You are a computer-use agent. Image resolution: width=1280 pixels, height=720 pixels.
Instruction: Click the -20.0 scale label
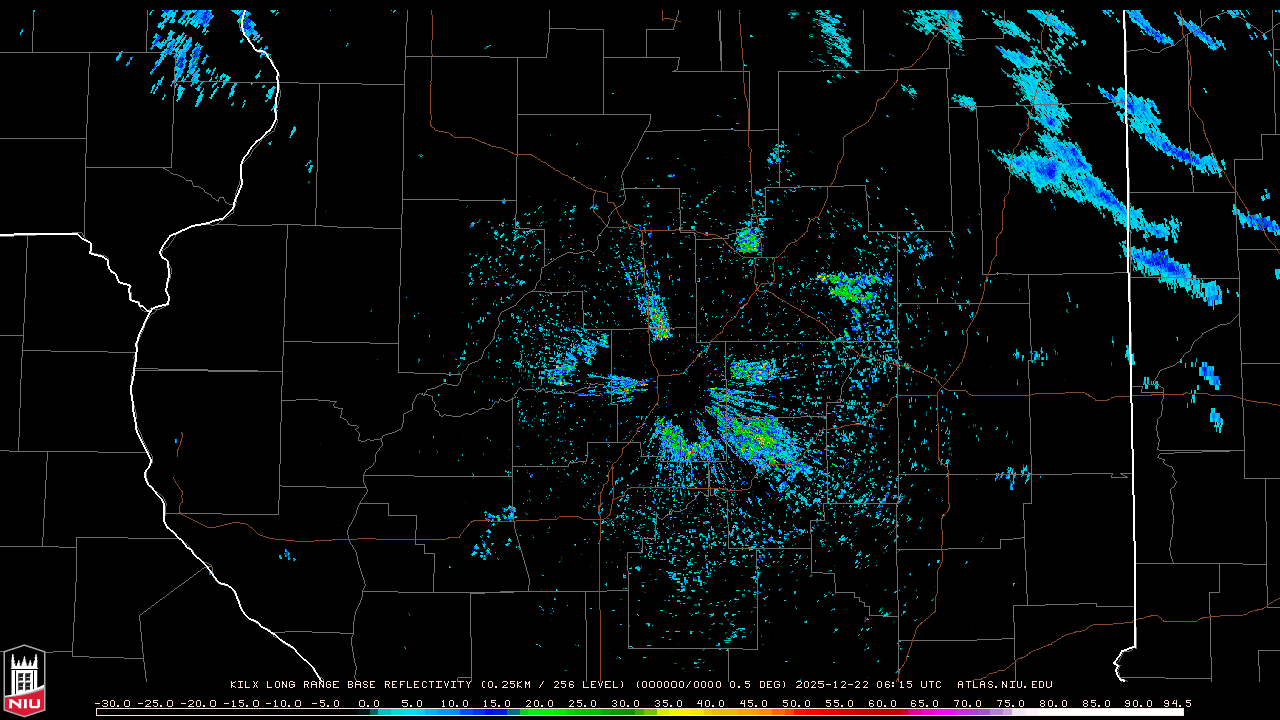pos(199,703)
